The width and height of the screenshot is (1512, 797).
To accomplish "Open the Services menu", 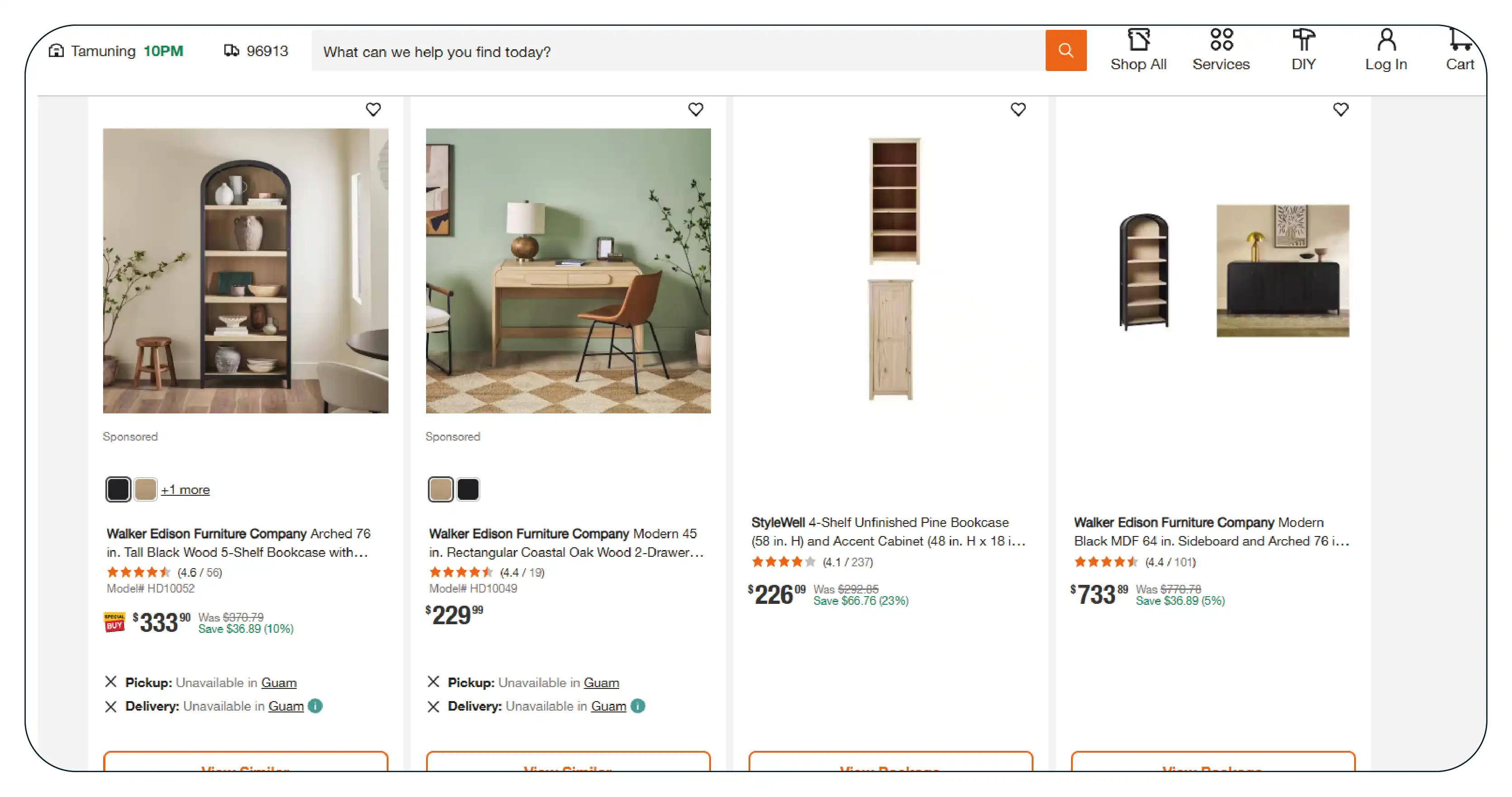I will [x=1220, y=51].
